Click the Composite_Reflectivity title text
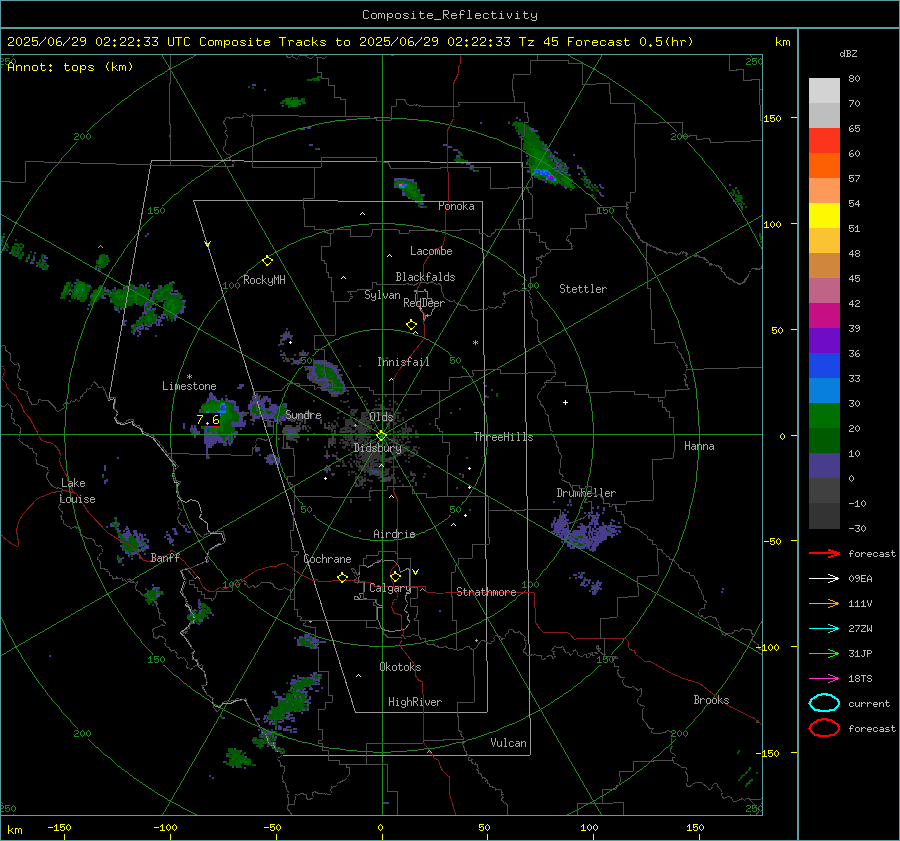900x841 pixels. tap(450, 15)
